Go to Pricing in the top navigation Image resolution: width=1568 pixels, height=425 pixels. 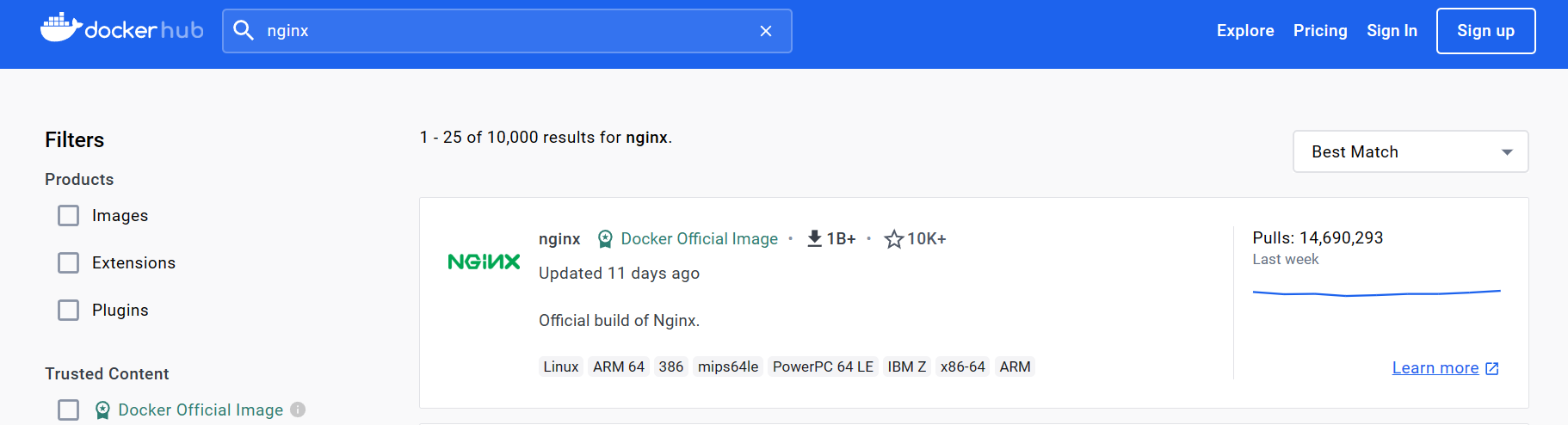(x=1319, y=31)
